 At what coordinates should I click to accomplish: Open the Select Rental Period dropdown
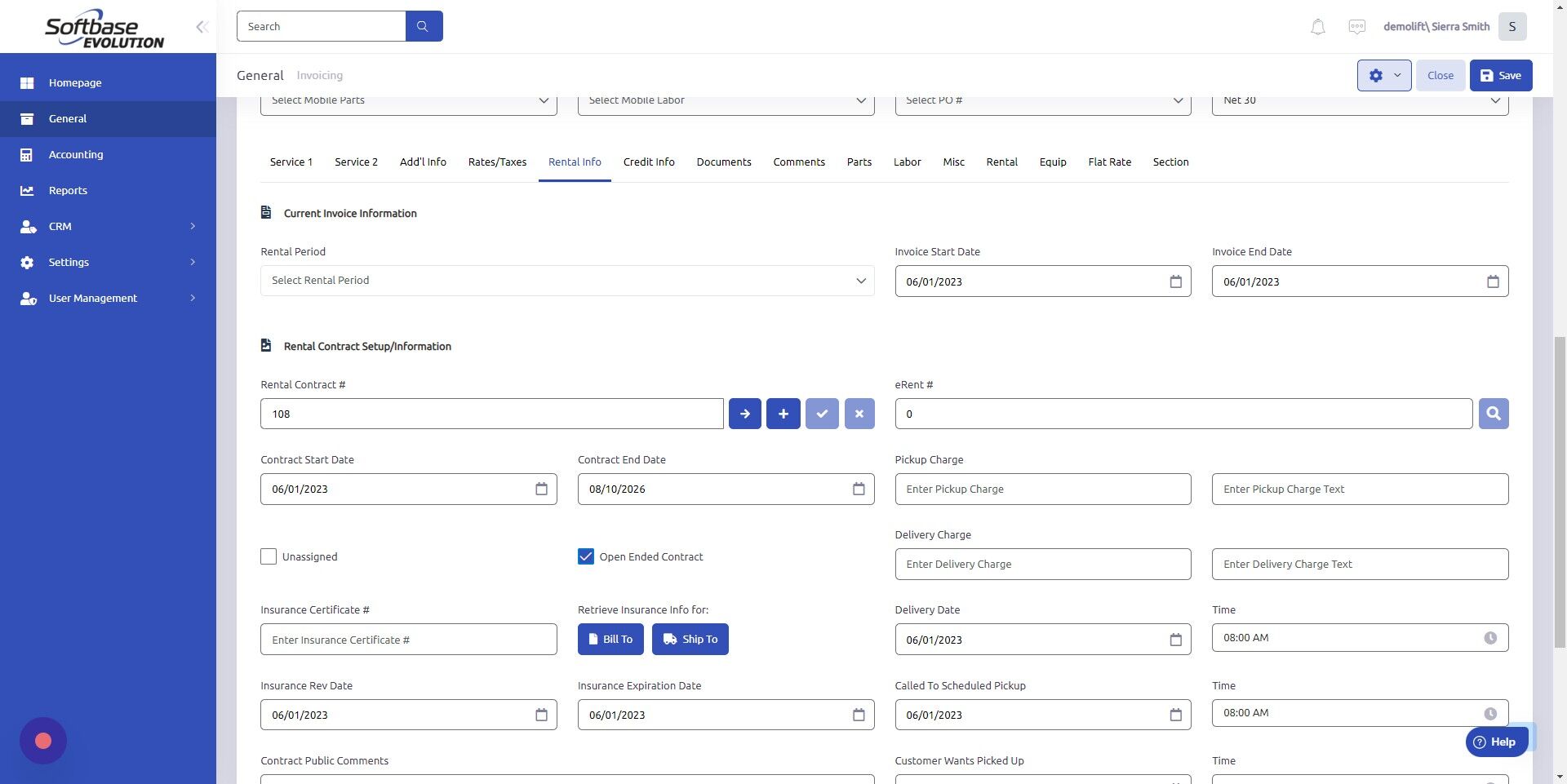point(566,280)
